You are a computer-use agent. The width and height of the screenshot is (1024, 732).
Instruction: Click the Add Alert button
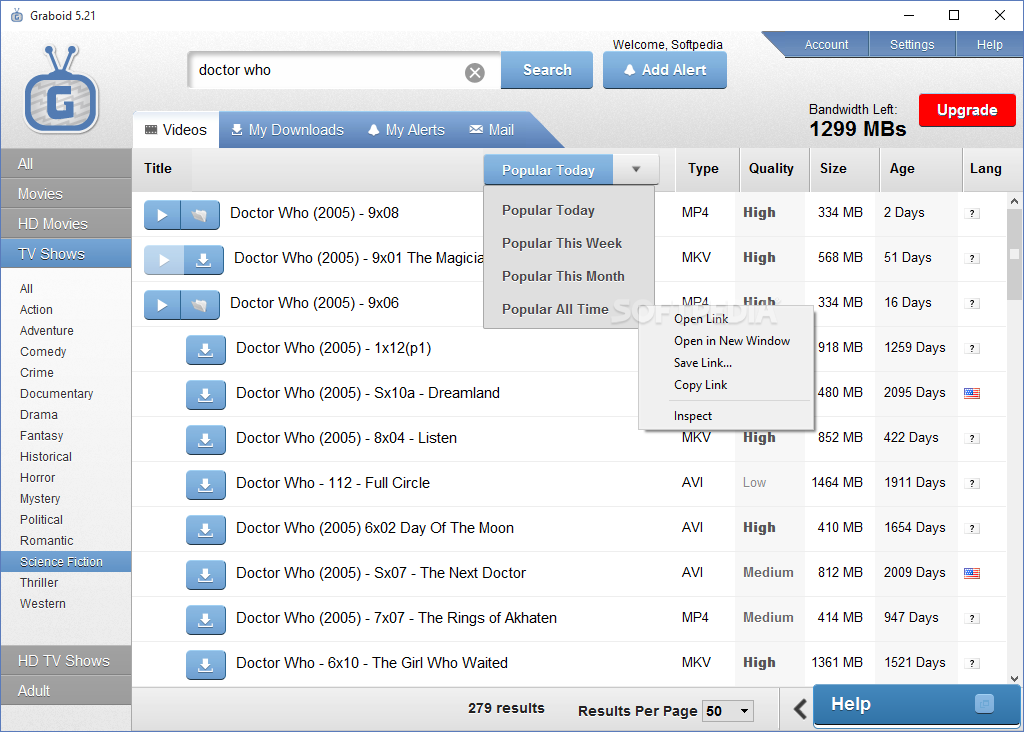tap(665, 70)
